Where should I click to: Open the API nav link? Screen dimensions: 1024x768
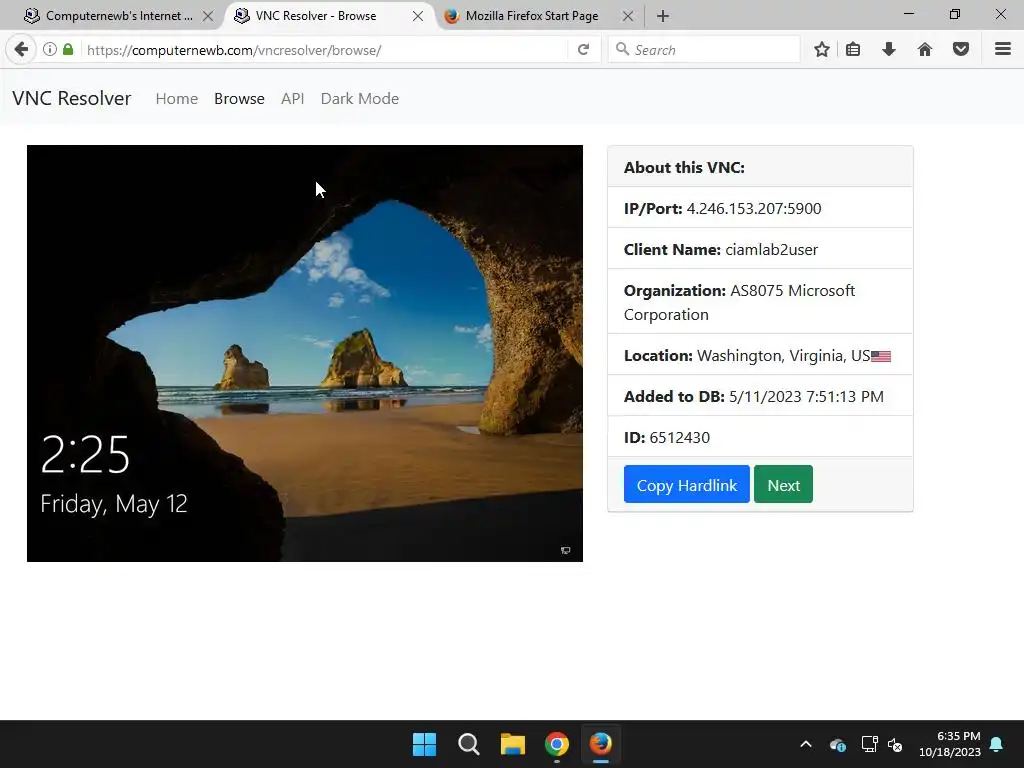(x=293, y=99)
